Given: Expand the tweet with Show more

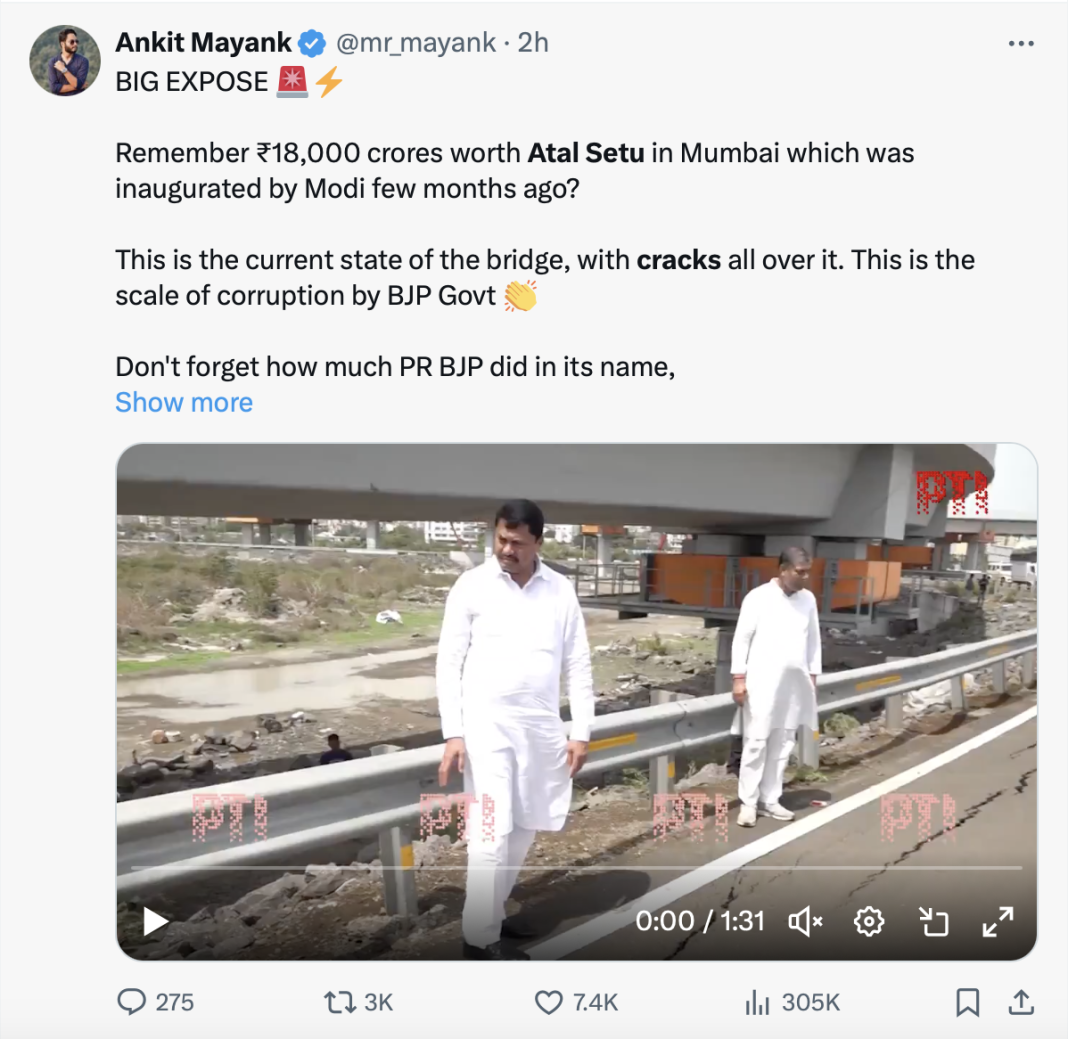Looking at the screenshot, I should coord(184,402).
